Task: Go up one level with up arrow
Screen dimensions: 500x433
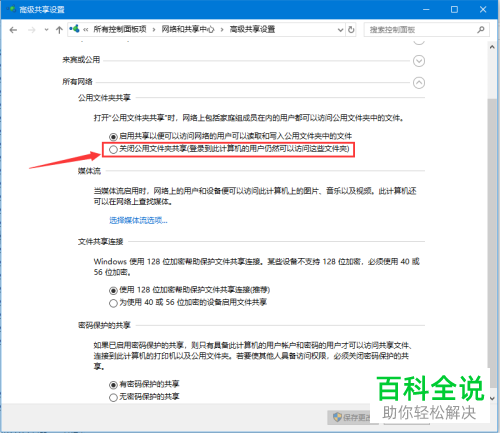Action: (59, 30)
